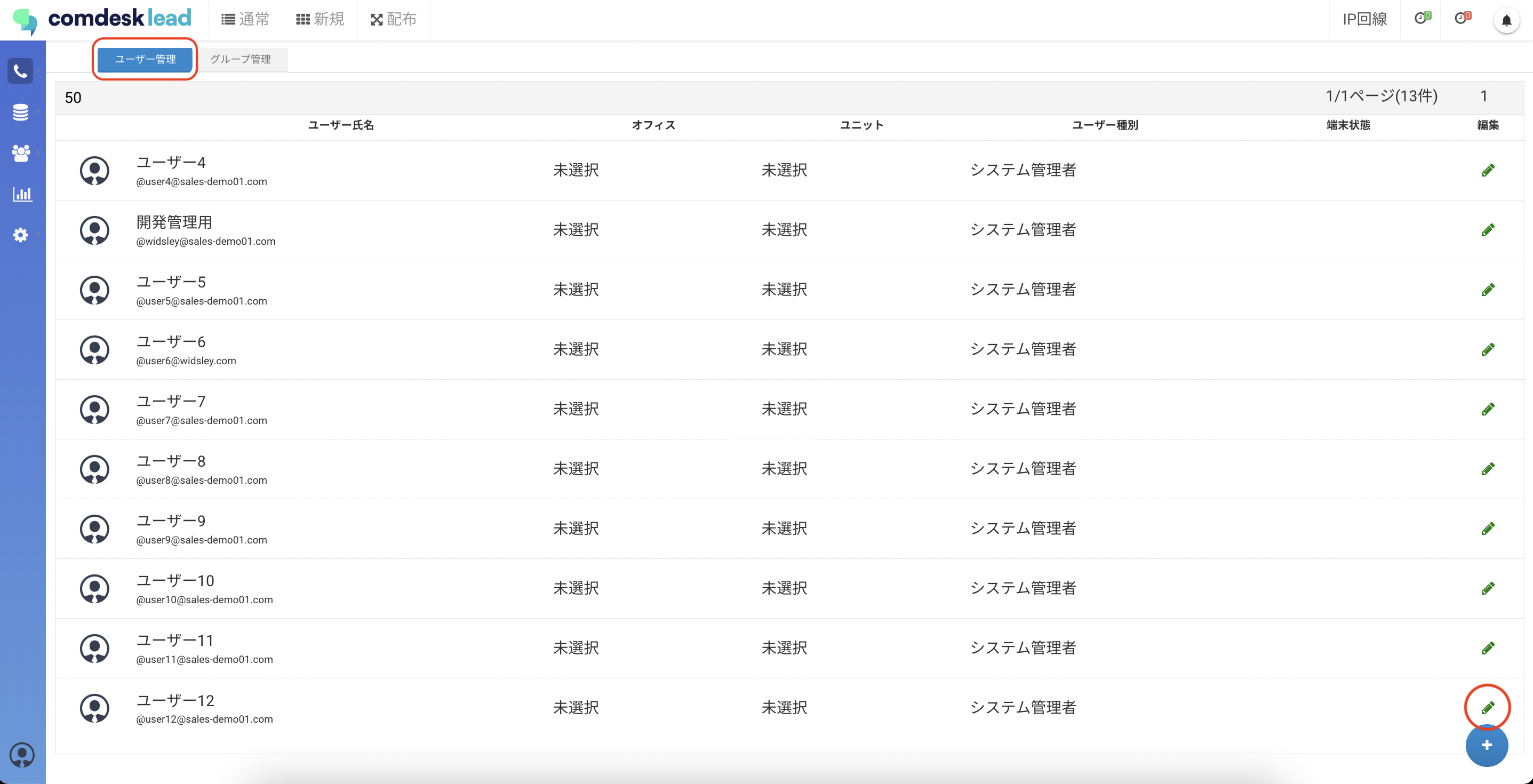Open the bar chart reports icon
The image size is (1533, 784).
pos(21,194)
